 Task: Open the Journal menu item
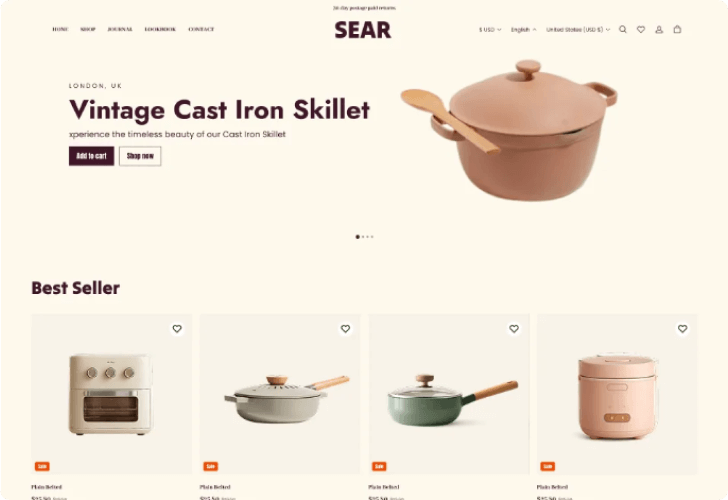tap(120, 29)
